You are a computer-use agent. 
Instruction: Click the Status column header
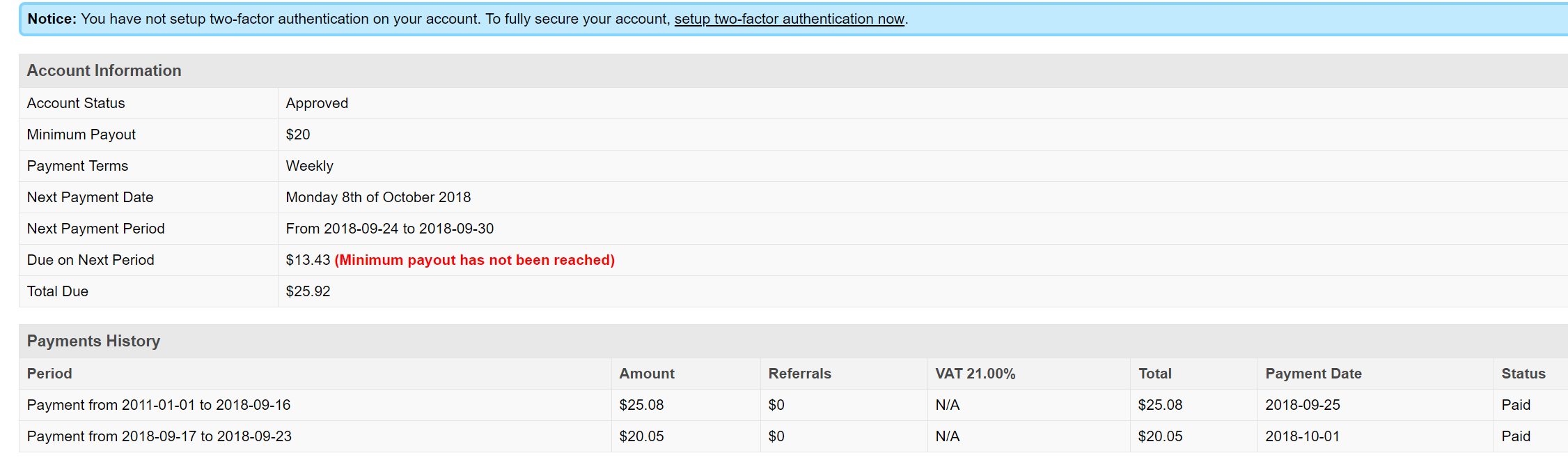pyautogui.click(x=1523, y=374)
